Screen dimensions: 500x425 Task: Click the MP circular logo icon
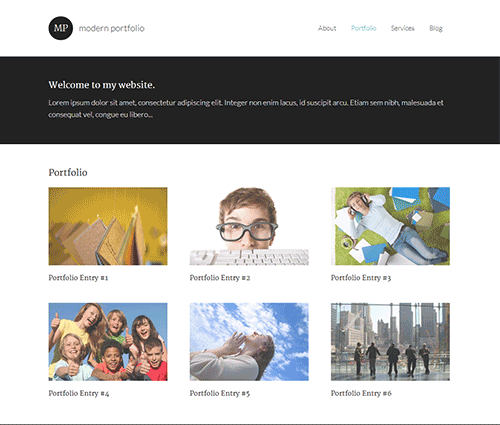click(x=61, y=28)
